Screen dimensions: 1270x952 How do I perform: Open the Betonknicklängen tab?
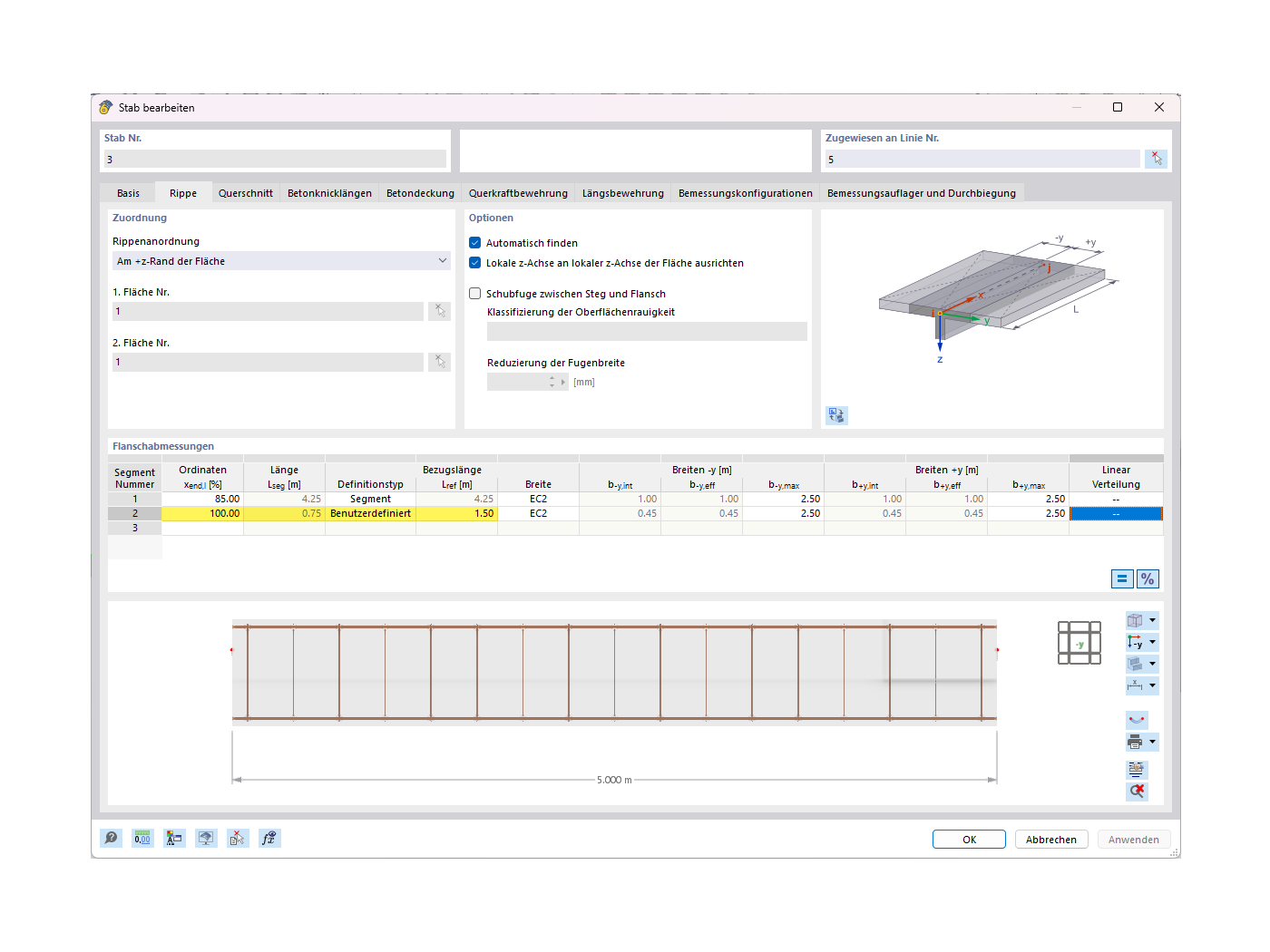click(x=329, y=193)
